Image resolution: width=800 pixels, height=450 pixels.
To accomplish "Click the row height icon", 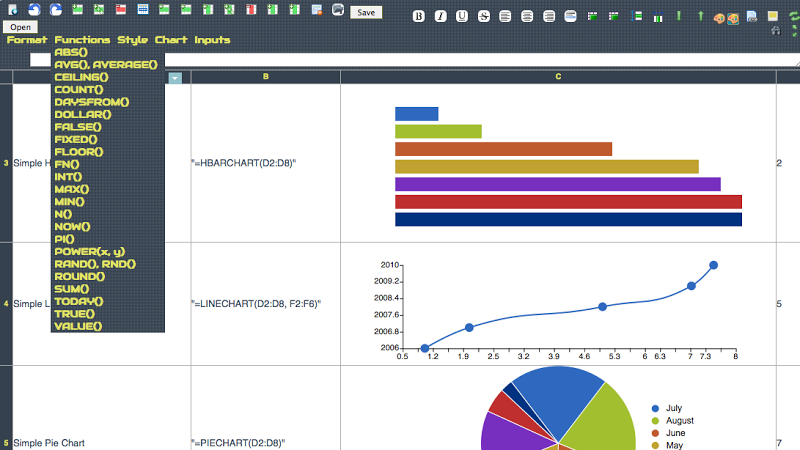I will [636, 16].
